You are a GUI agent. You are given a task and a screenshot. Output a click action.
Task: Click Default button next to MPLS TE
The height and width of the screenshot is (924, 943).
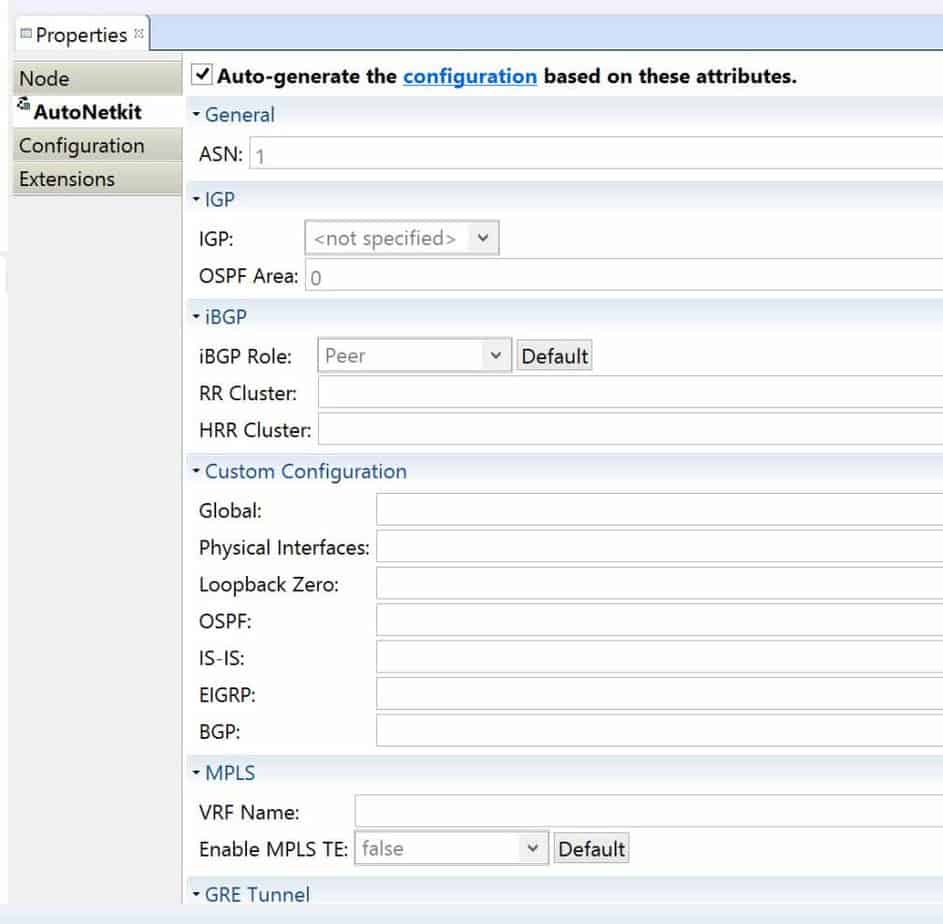[x=591, y=849]
